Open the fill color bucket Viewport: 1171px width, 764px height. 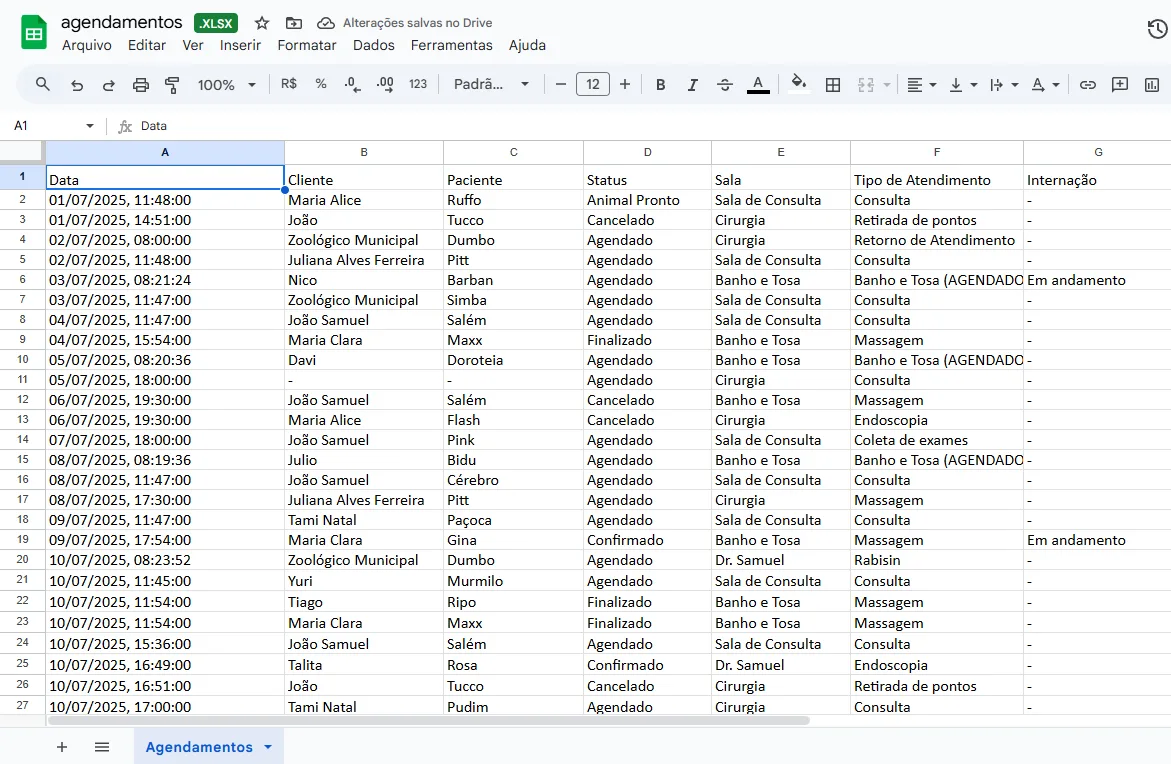coord(798,84)
